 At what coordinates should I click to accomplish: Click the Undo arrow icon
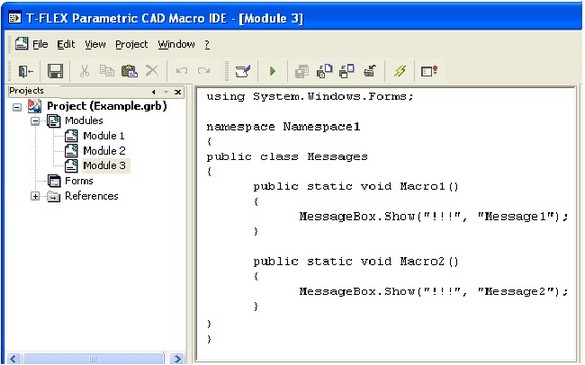coord(182,71)
